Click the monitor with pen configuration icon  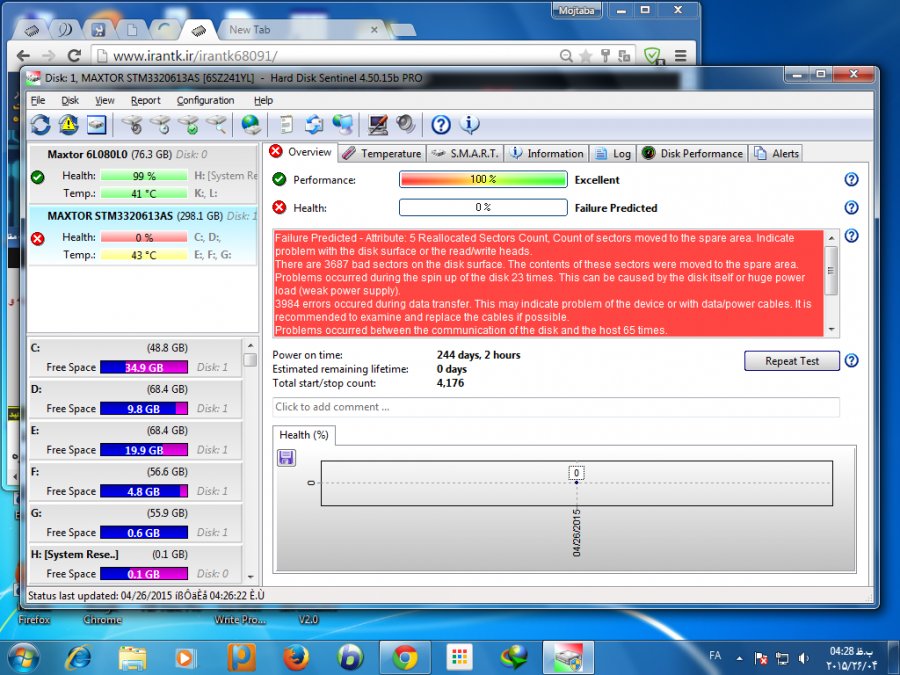[x=378, y=125]
